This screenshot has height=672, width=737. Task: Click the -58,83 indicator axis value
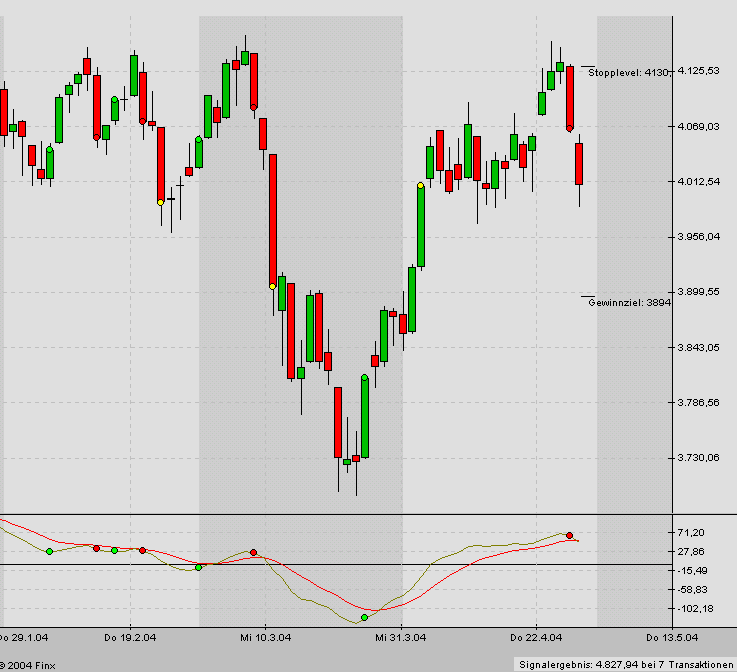coord(692,589)
